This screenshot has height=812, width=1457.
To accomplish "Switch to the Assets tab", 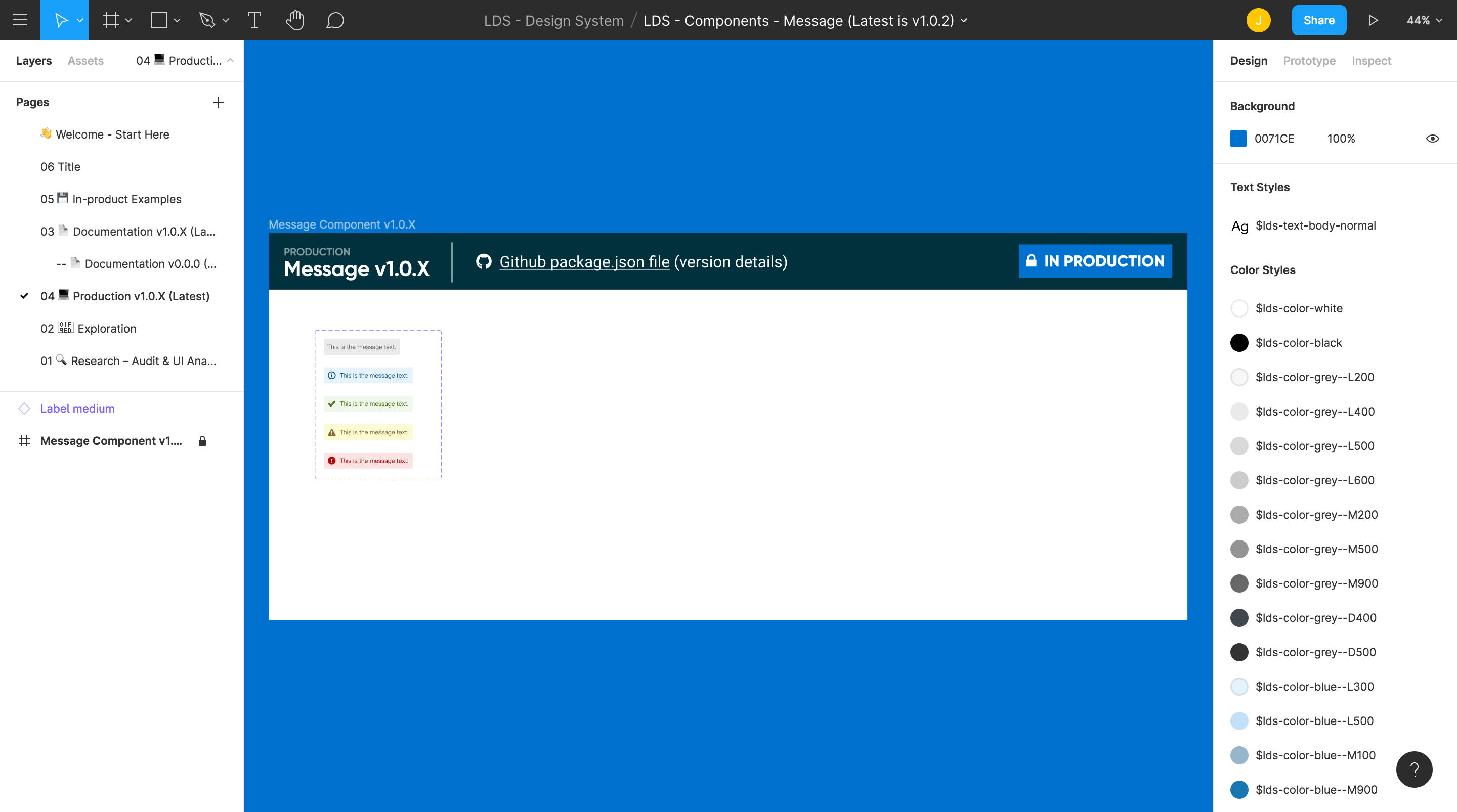I will coord(85,61).
